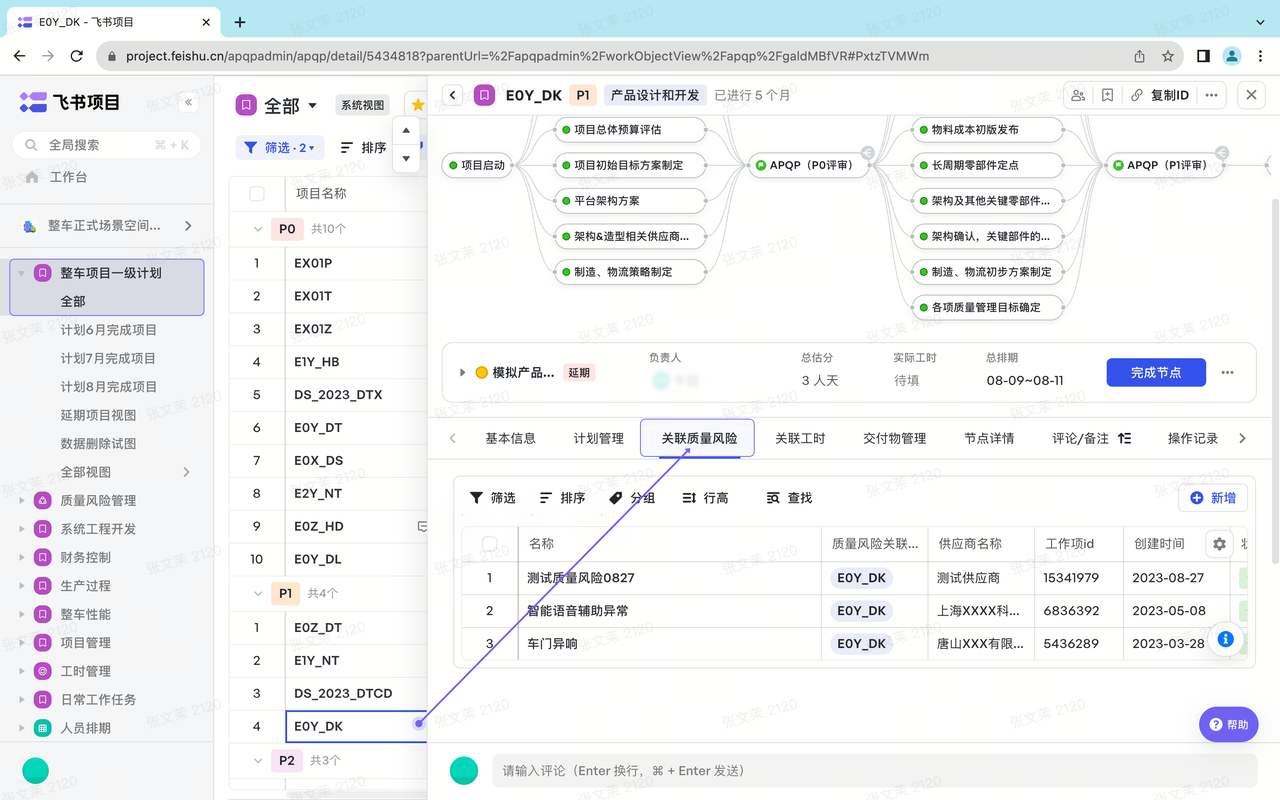The image size is (1280, 800).
Task: Switch to 基本信息 tab
Action: (x=510, y=438)
